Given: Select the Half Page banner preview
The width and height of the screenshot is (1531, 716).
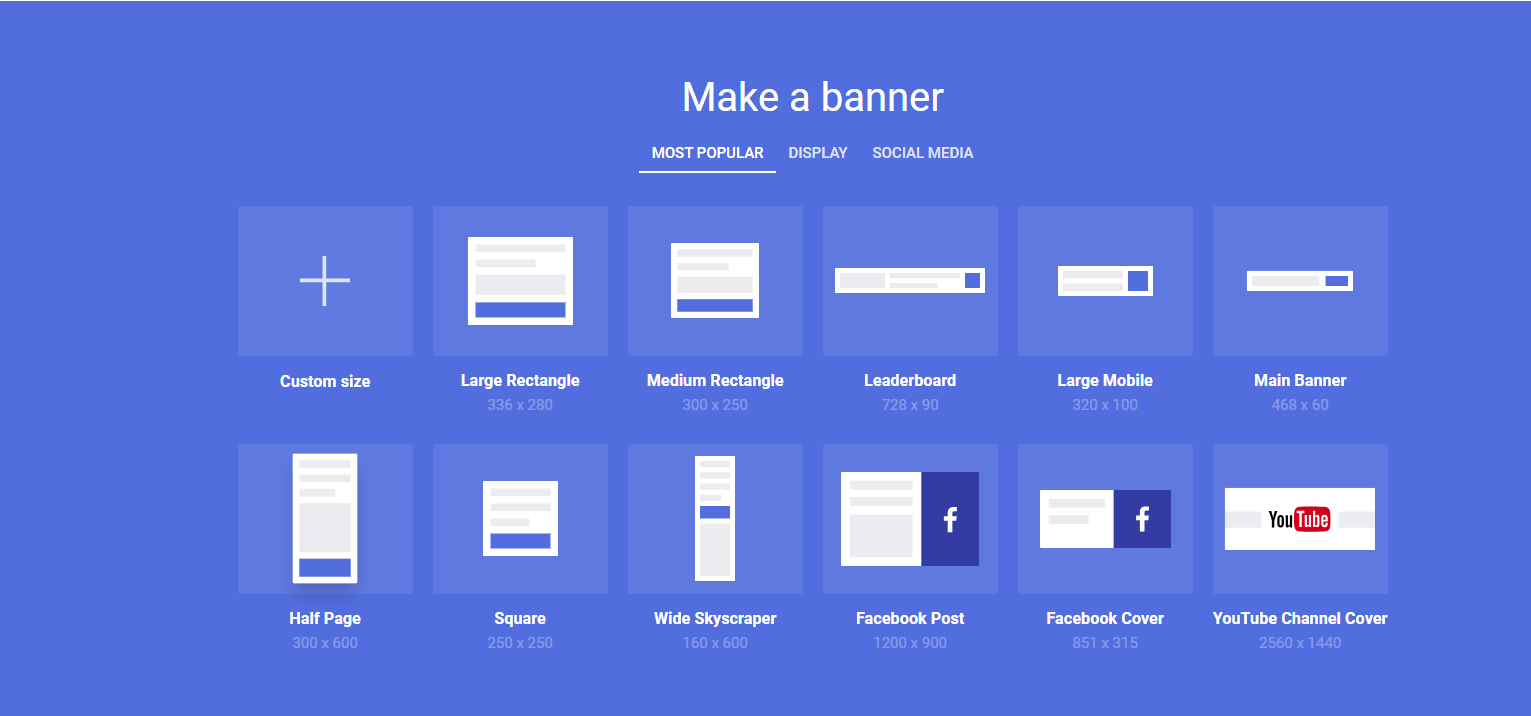Looking at the screenshot, I should 325,518.
